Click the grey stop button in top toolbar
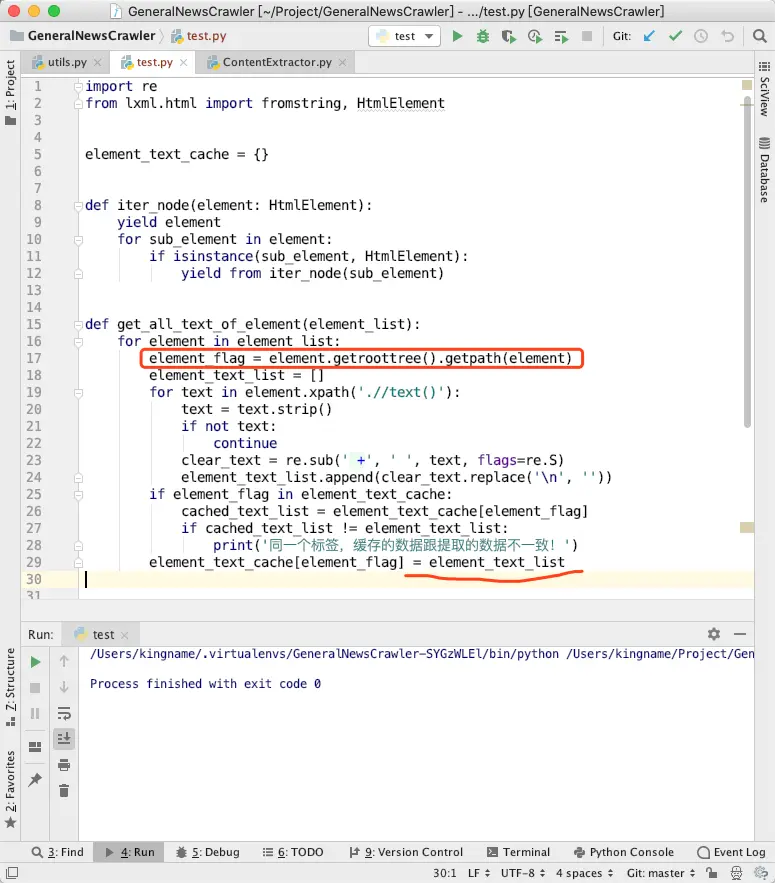This screenshot has width=775, height=883. tap(587, 36)
